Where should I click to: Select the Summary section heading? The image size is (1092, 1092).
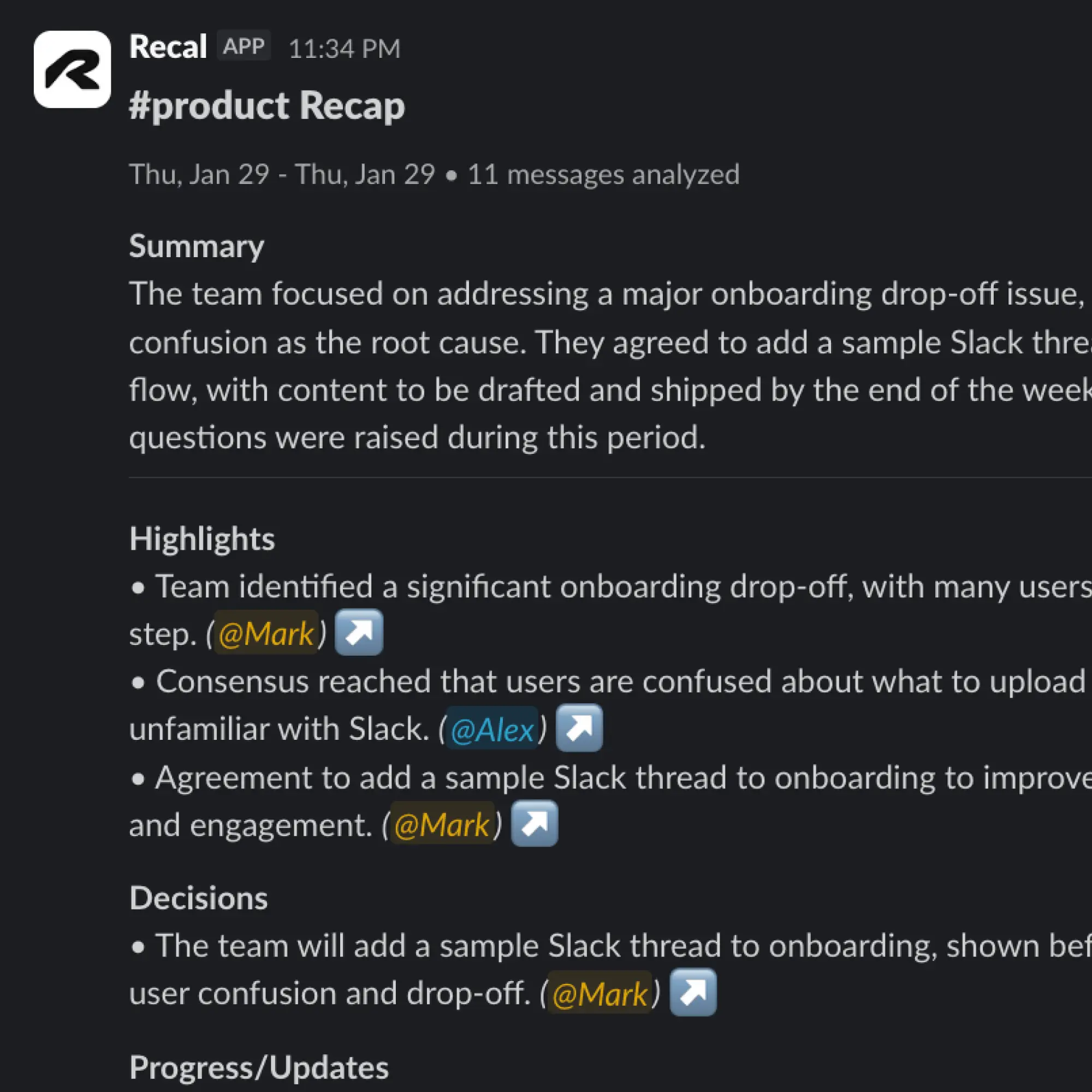(x=196, y=246)
